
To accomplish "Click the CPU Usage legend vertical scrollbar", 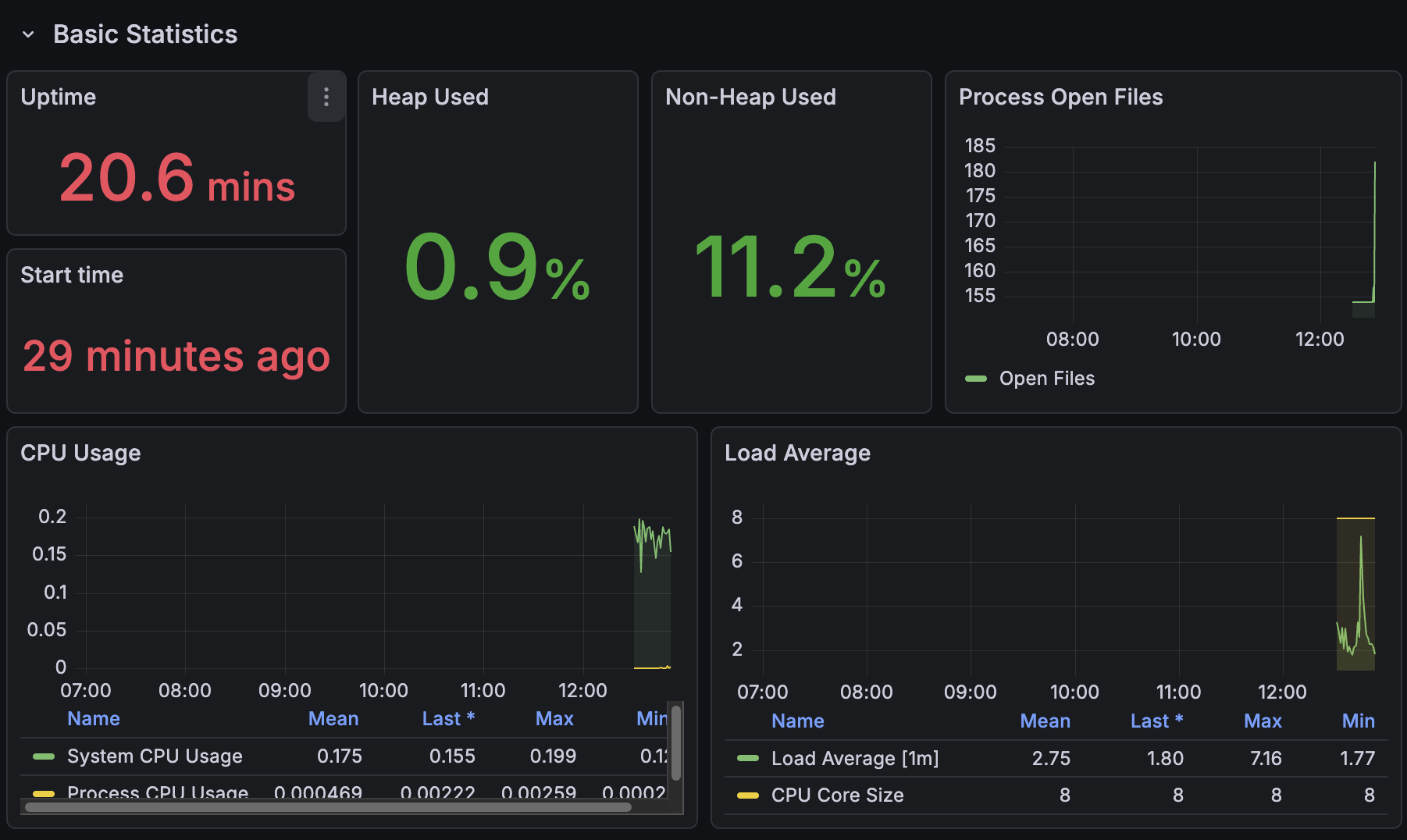I will coord(676,742).
